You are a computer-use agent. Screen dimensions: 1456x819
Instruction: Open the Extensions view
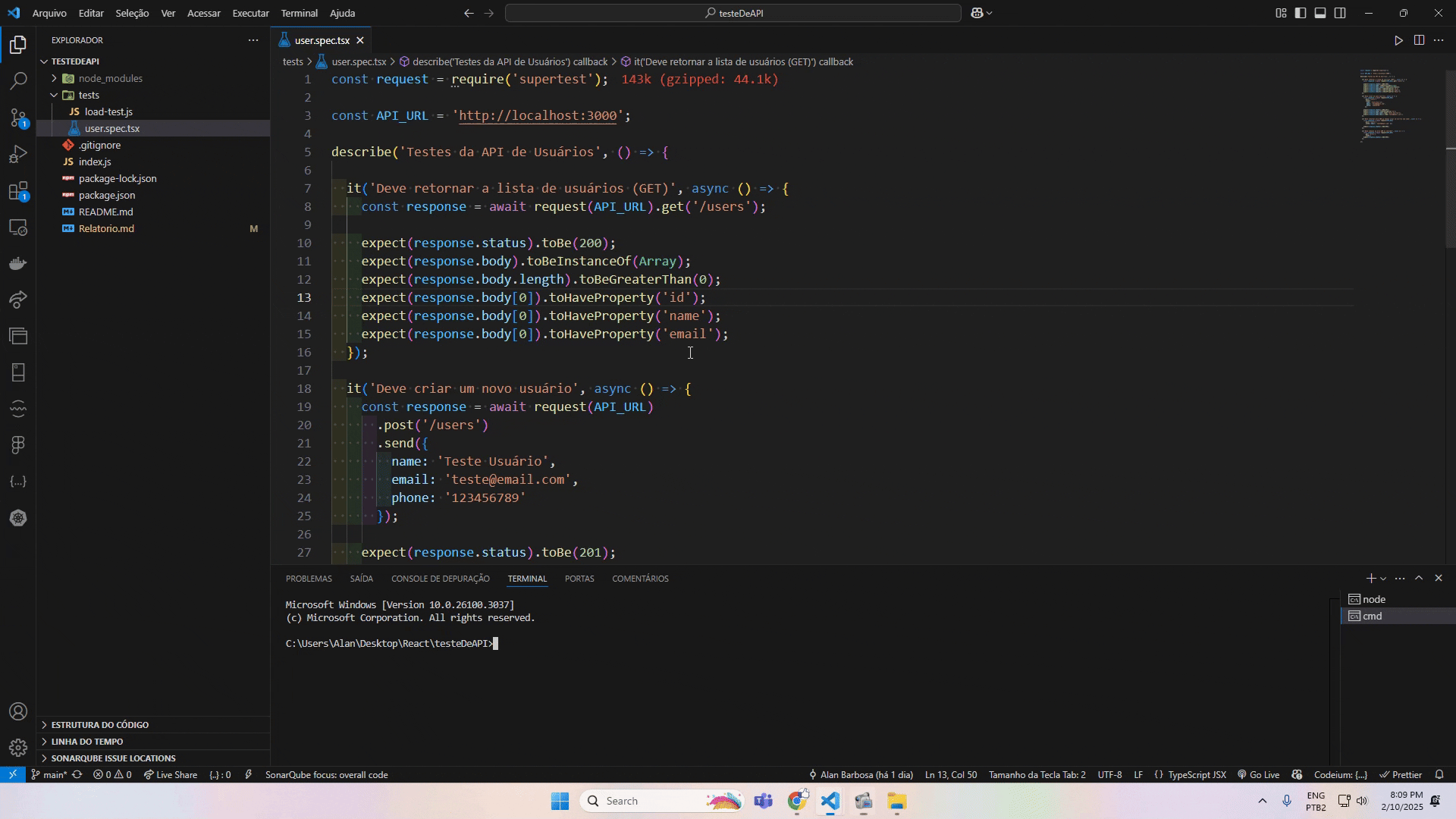click(x=18, y=191)
